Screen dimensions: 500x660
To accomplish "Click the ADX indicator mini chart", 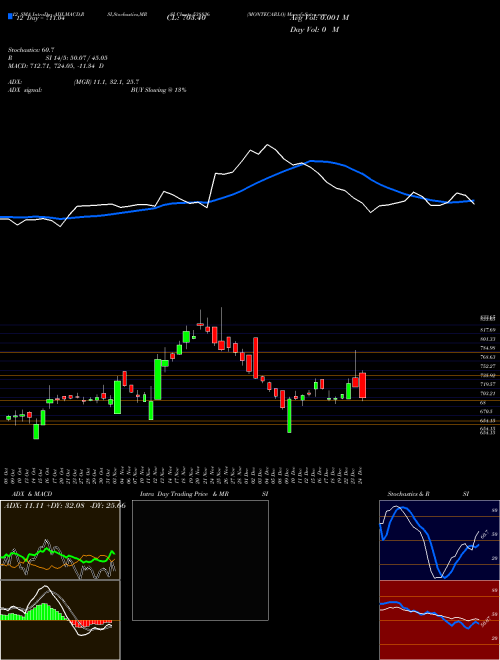I will point(60,540).
